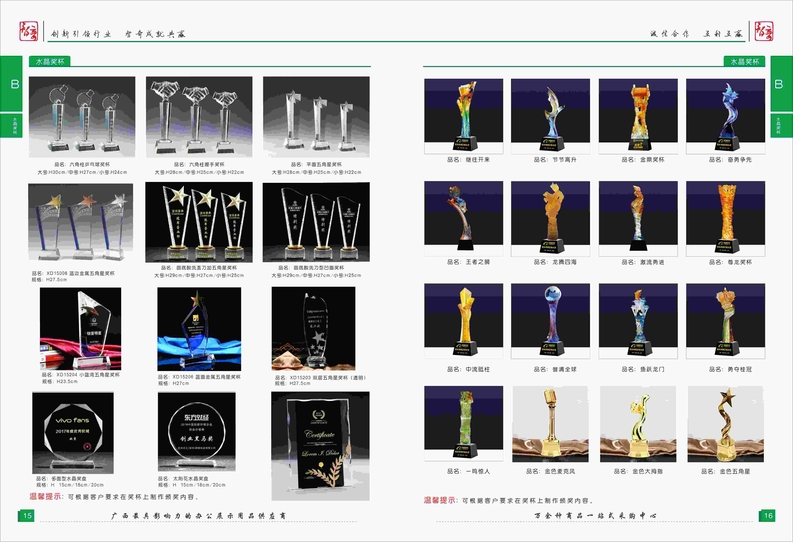Click the green B tab on right edge
Viewport: 793px width, 542px height.
coord(778,85)
